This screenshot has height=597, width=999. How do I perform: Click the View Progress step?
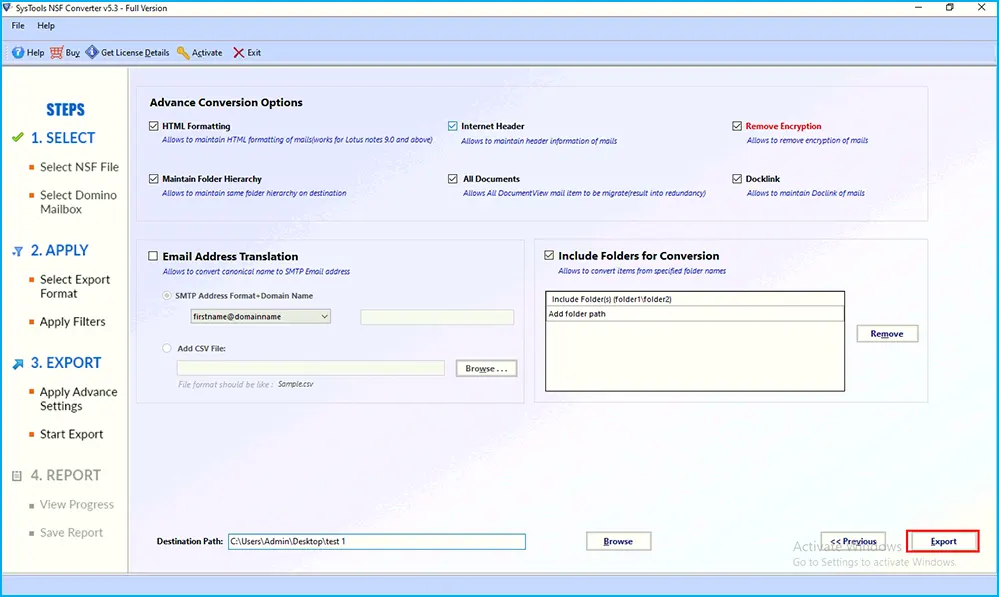[77, 505]
